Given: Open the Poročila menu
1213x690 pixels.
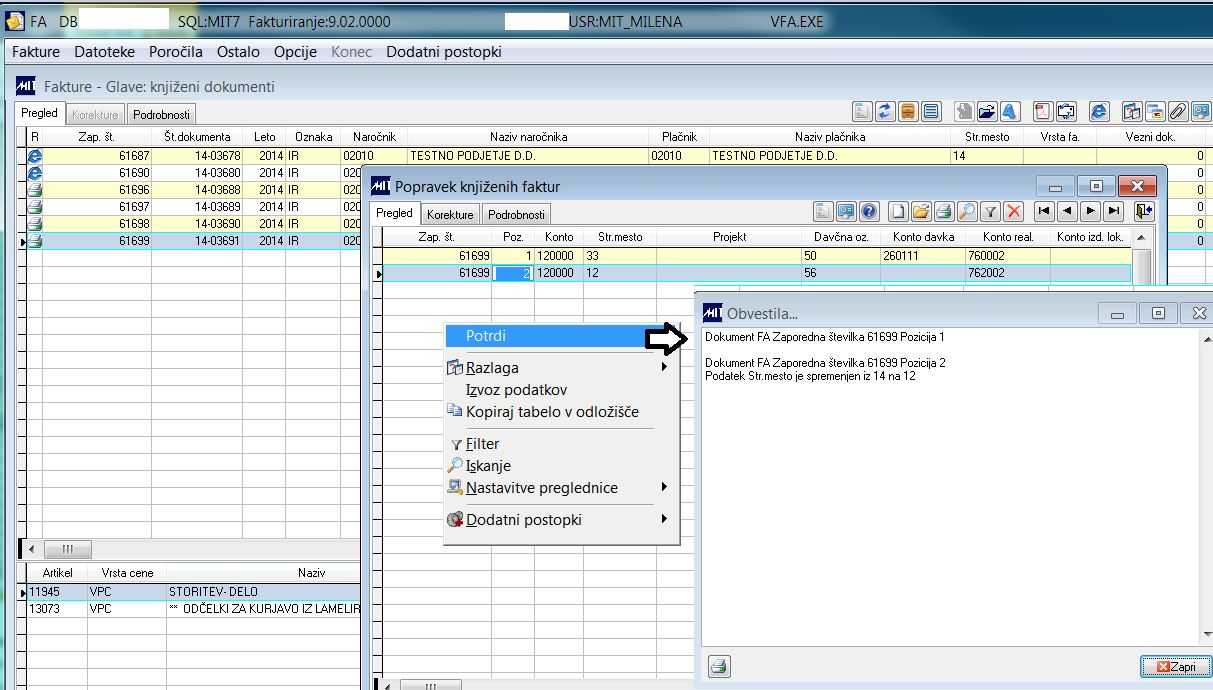Looking at the screenshot, I should coord(176,52).
